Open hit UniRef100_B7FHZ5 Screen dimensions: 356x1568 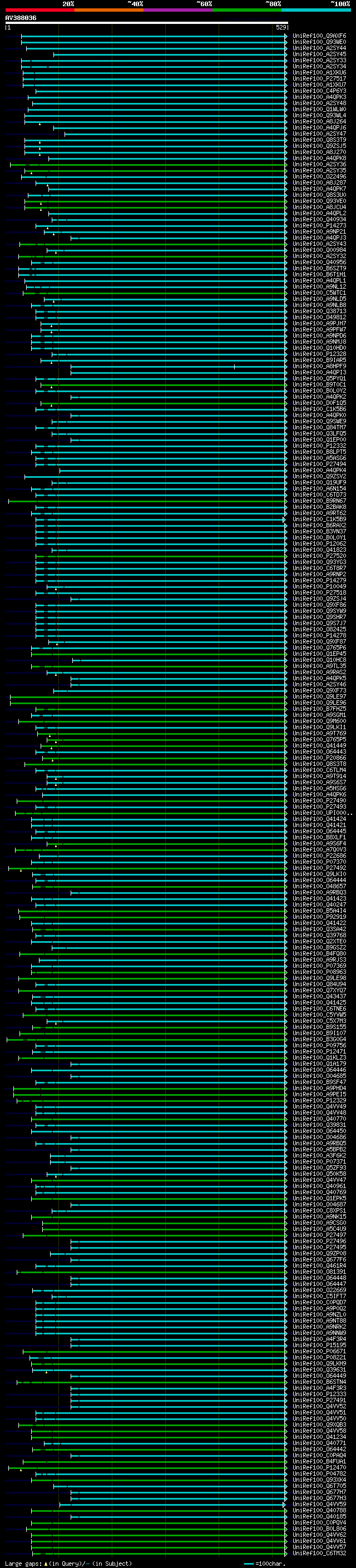click(319, 709)
